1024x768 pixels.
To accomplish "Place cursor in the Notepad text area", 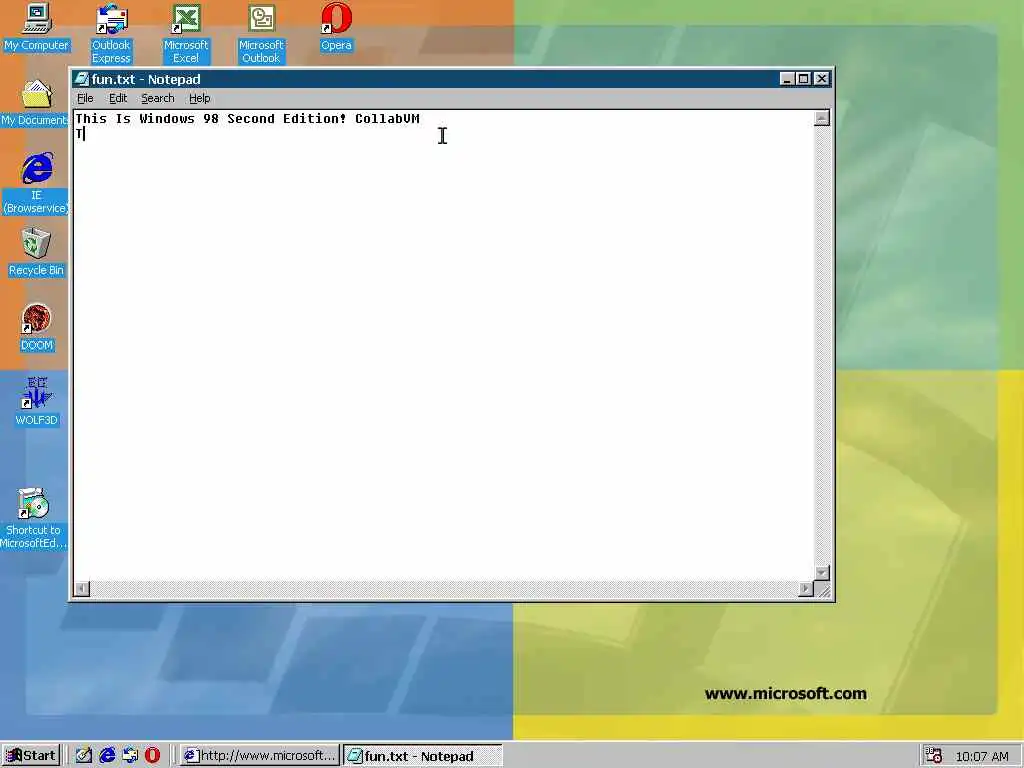I will pyautogui.click(x=444, y=345).
